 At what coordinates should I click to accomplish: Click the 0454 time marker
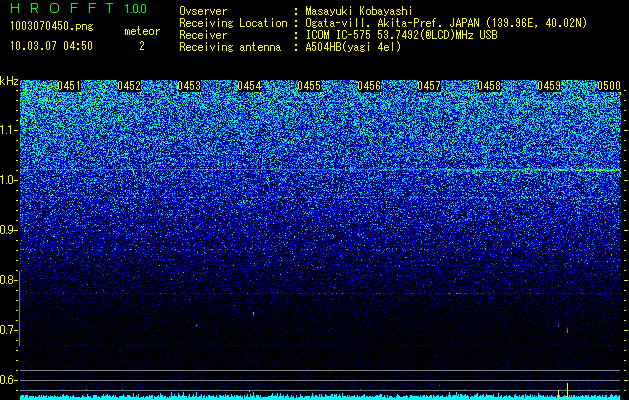[249, 86]
